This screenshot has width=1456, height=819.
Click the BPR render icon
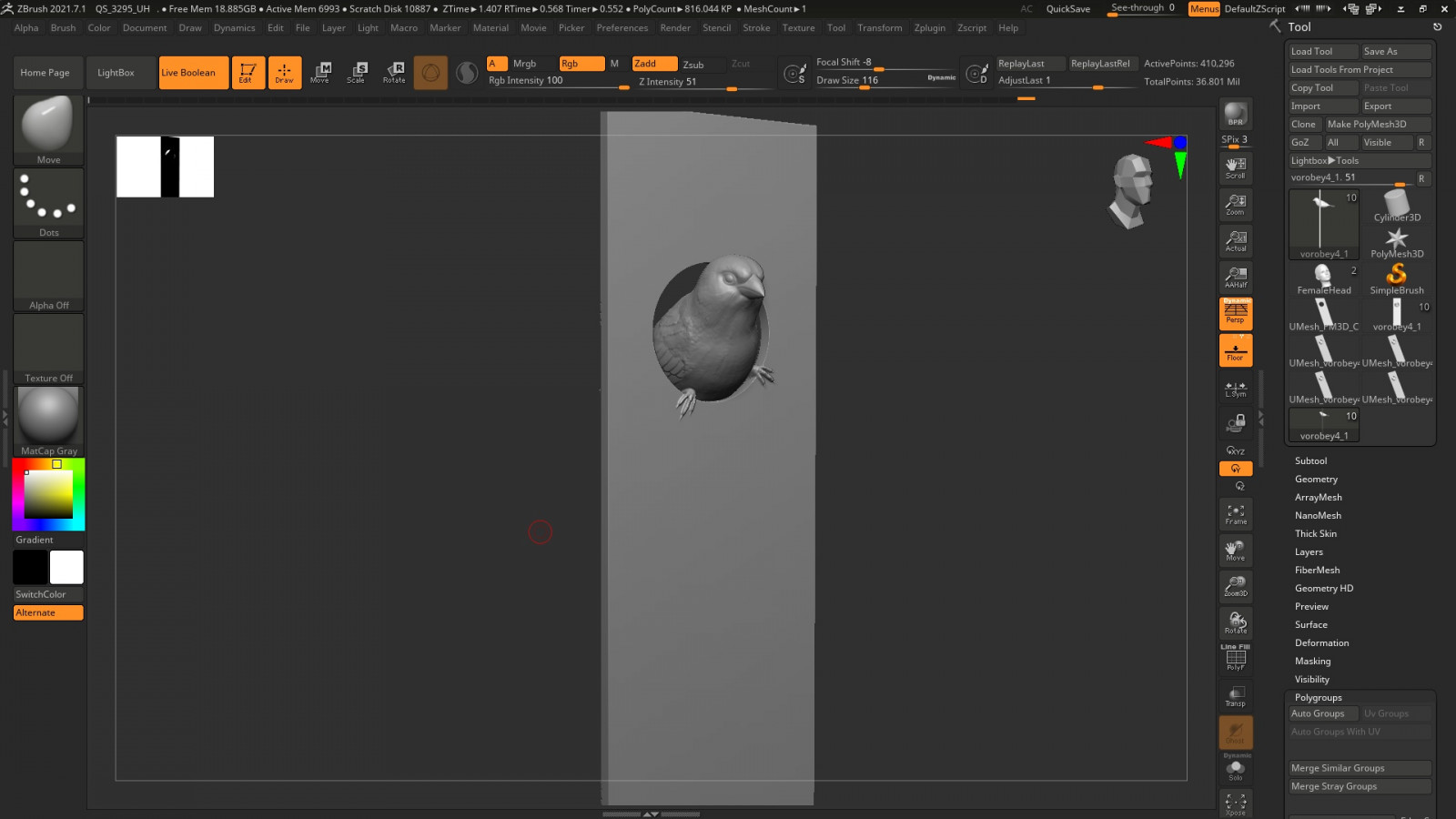click(x=1236, y=114)
